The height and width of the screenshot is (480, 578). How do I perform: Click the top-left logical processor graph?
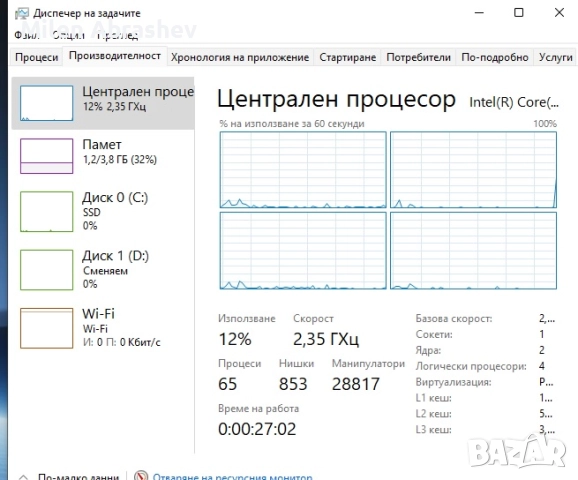coord(303,170)
